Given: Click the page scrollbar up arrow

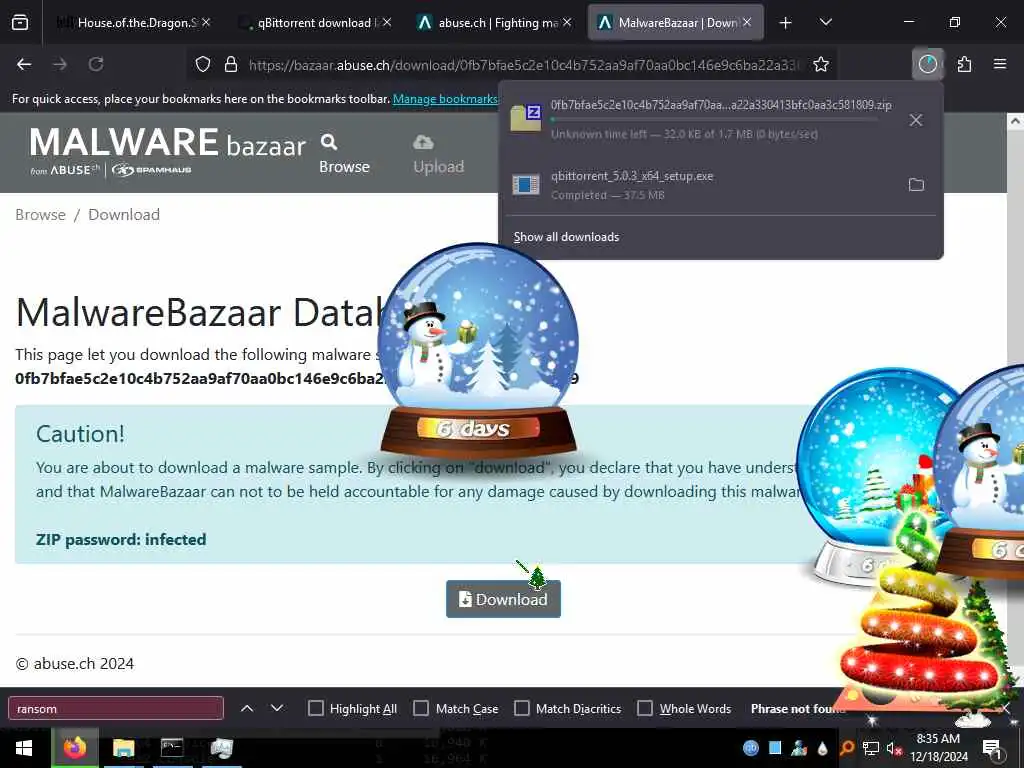Looking at the screenshot, I should tap(1015, 121).
